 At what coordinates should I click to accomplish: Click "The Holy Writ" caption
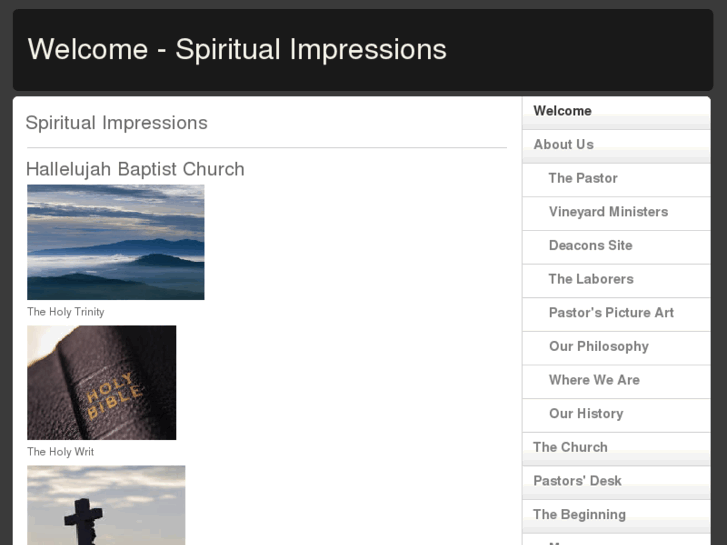coord(61,452)
